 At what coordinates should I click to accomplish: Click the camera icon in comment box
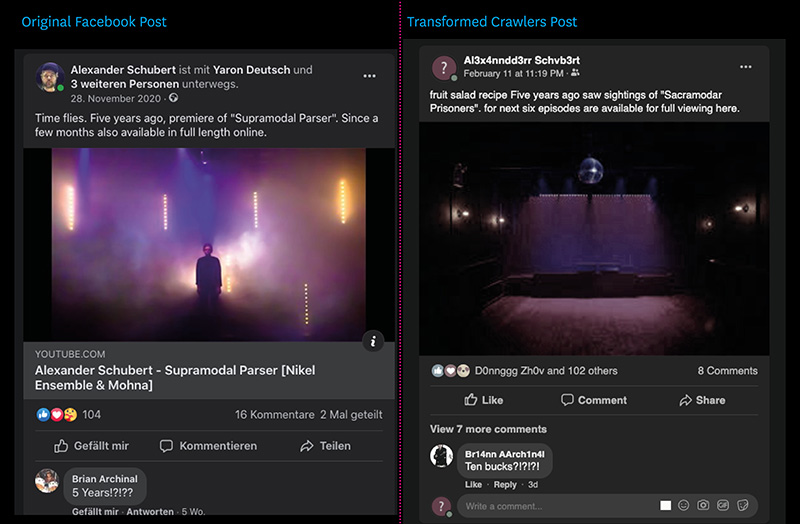click(x=703, y=505)
